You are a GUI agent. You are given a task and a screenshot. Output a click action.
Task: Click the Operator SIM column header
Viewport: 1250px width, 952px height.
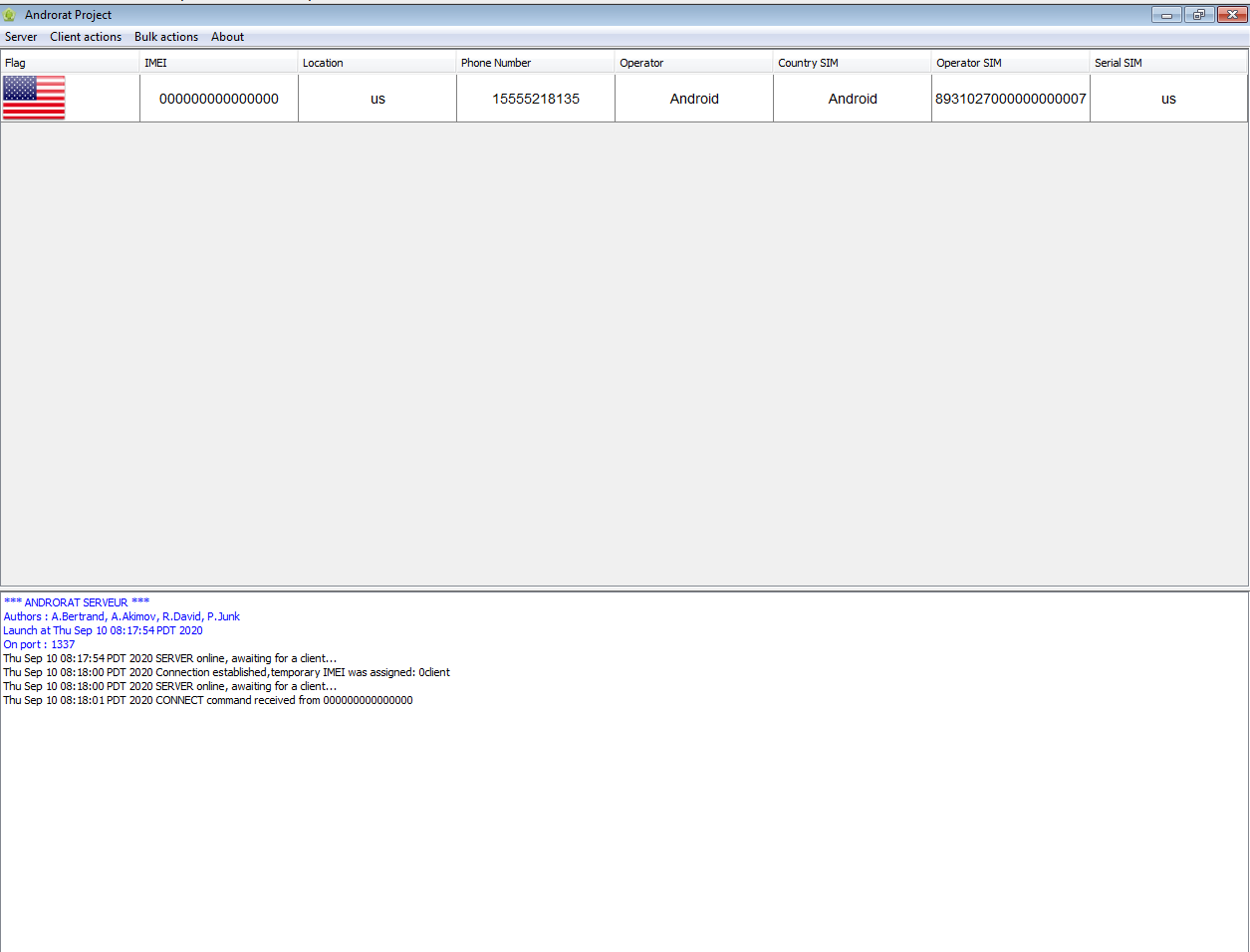click(x=1011, y=63)
